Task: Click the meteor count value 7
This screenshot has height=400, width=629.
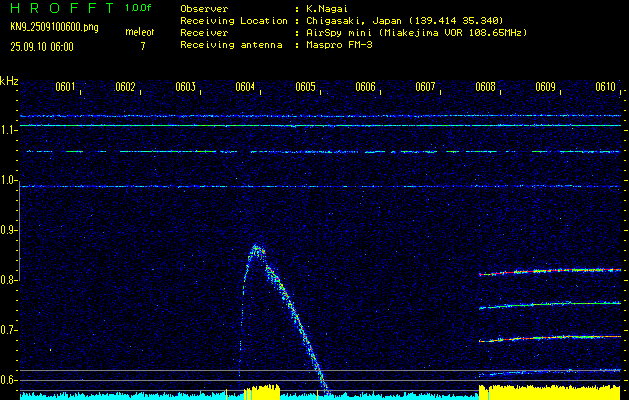Action: click(x=142, y=46)
